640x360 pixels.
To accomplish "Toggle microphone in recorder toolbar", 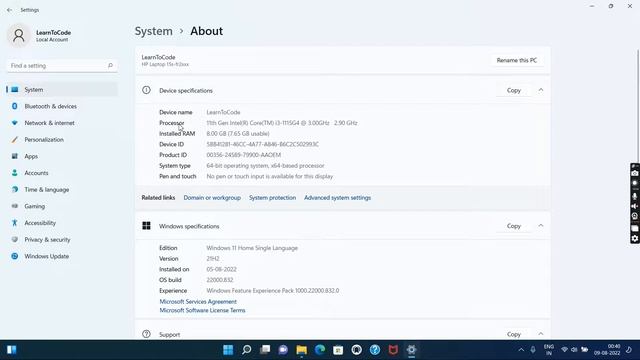I will (x=635, y=196).
